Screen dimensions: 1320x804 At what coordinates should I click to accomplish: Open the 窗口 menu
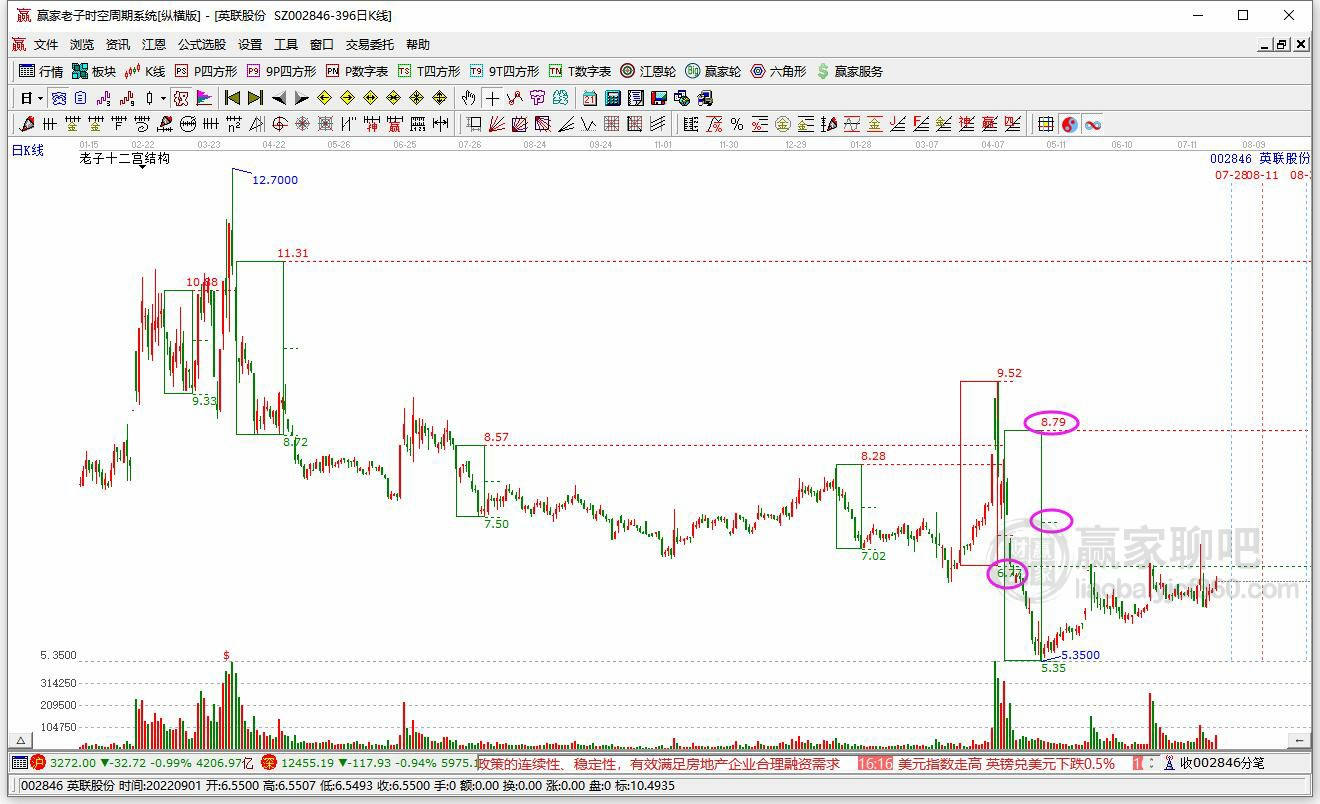(x=322, y=44)
